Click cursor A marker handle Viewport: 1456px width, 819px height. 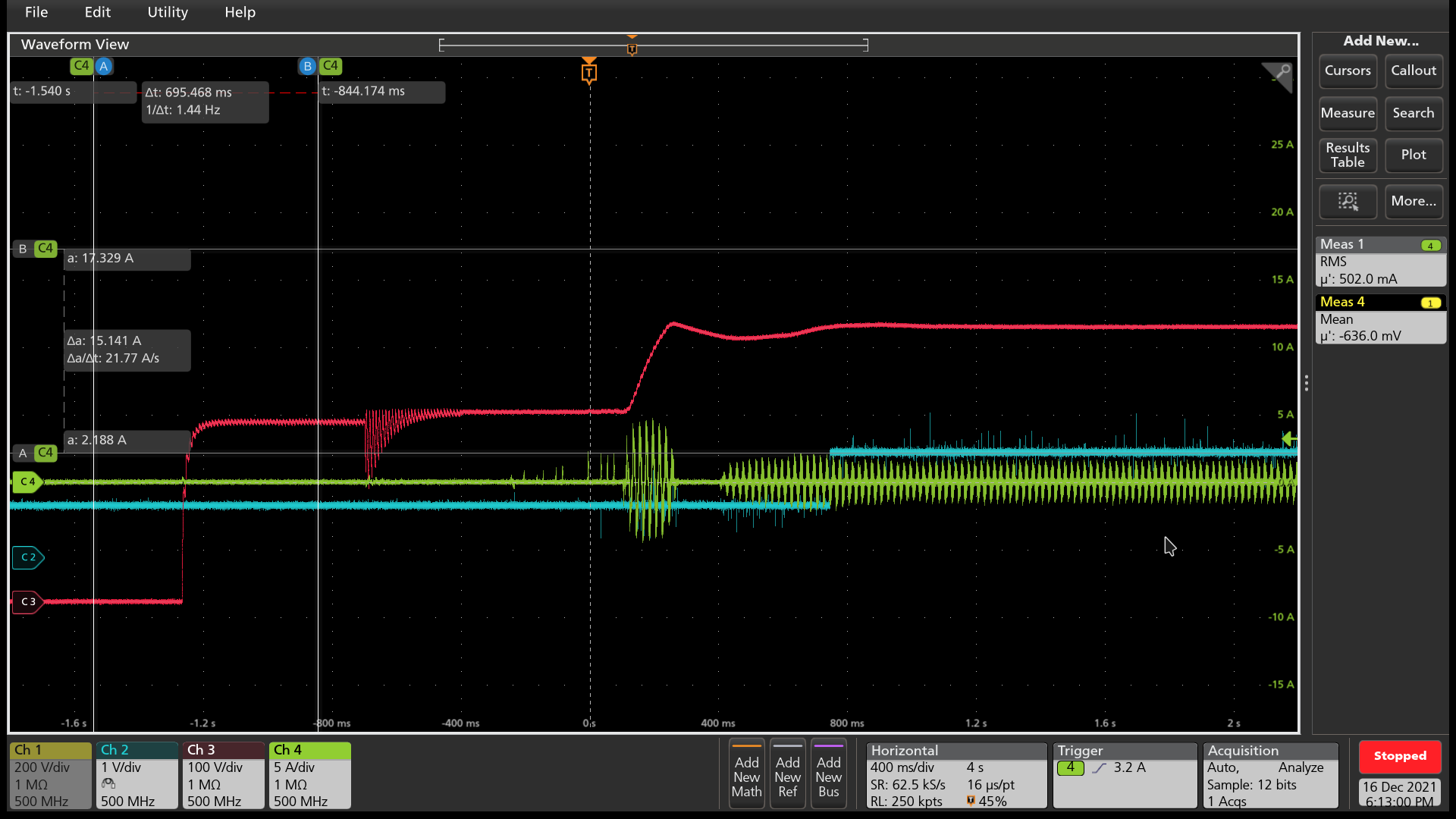pyautogui.click(x=103, y=66)
